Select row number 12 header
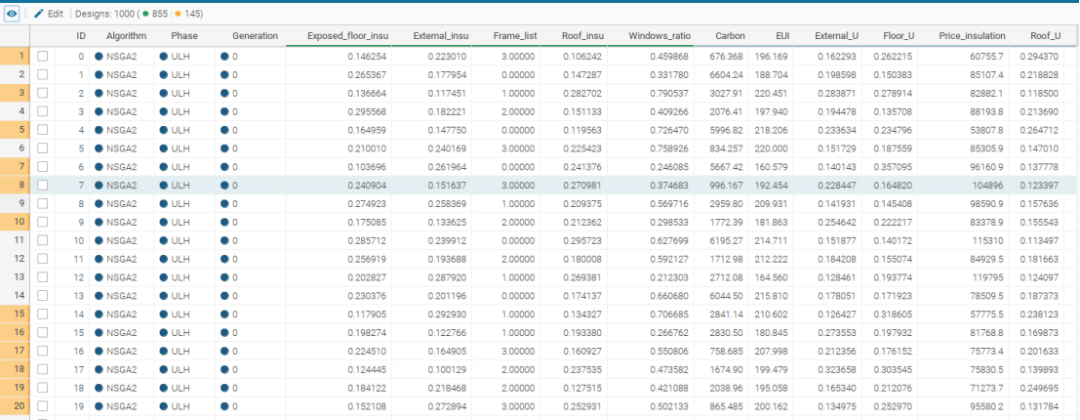The height and width of the screenshot is (420, 1080). 14,258
